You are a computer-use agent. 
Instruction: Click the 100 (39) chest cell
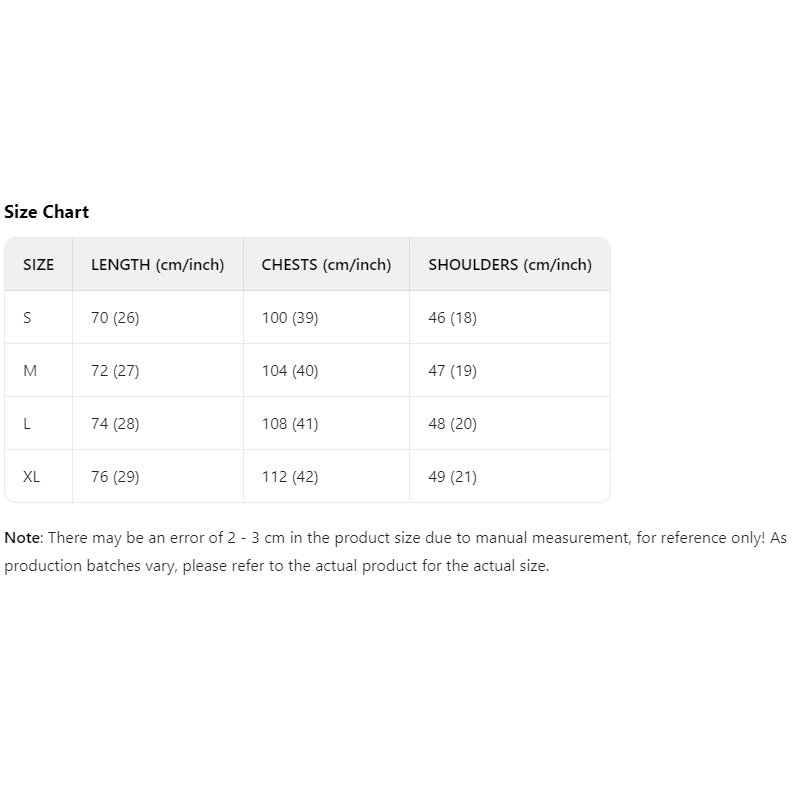click(x=290, y=318)
